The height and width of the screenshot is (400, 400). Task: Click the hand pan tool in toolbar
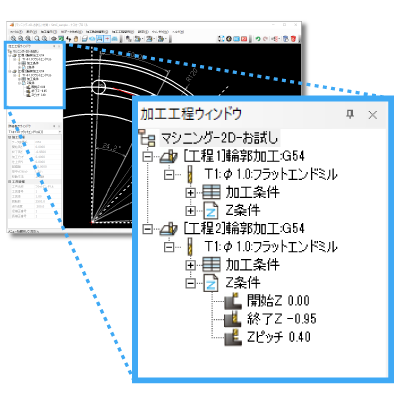76,39
